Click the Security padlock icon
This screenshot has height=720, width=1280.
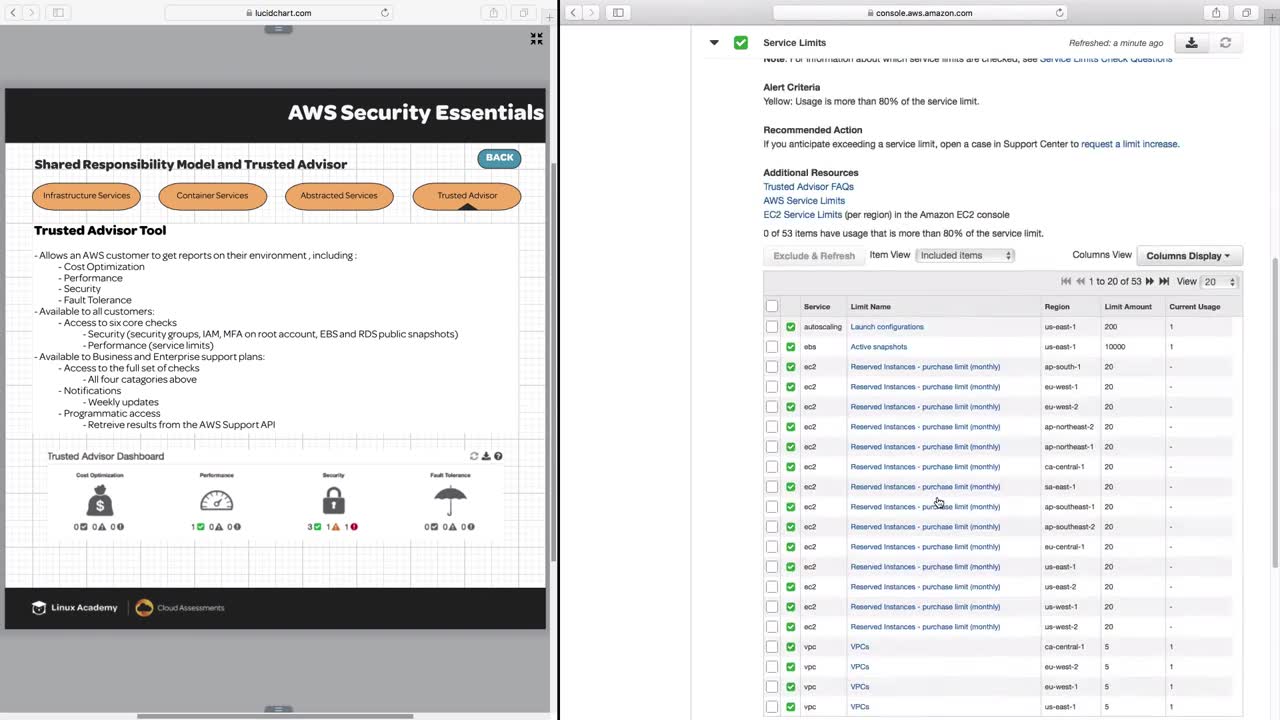pos(334,499)
